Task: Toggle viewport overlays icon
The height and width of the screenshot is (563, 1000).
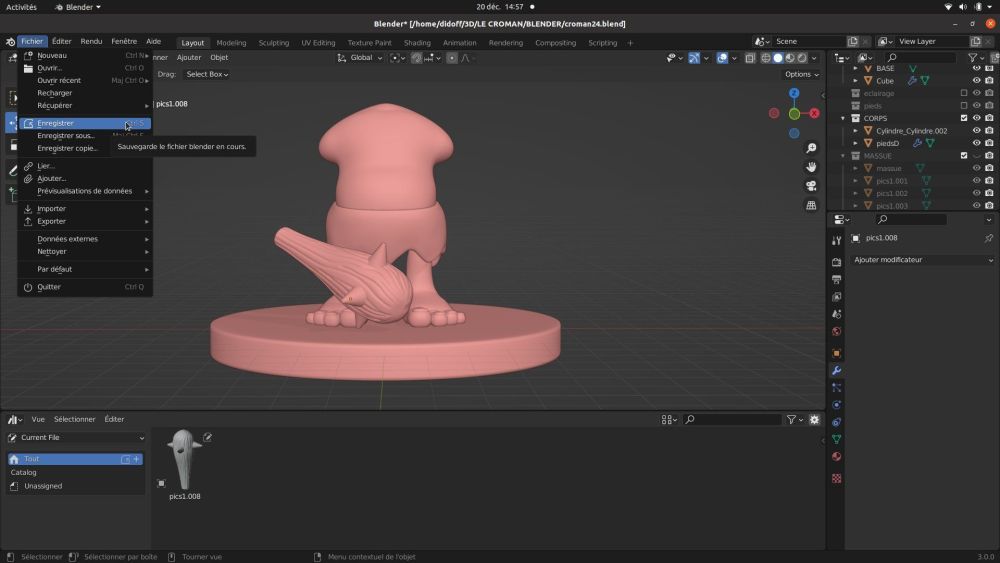Action: point(722,58)
